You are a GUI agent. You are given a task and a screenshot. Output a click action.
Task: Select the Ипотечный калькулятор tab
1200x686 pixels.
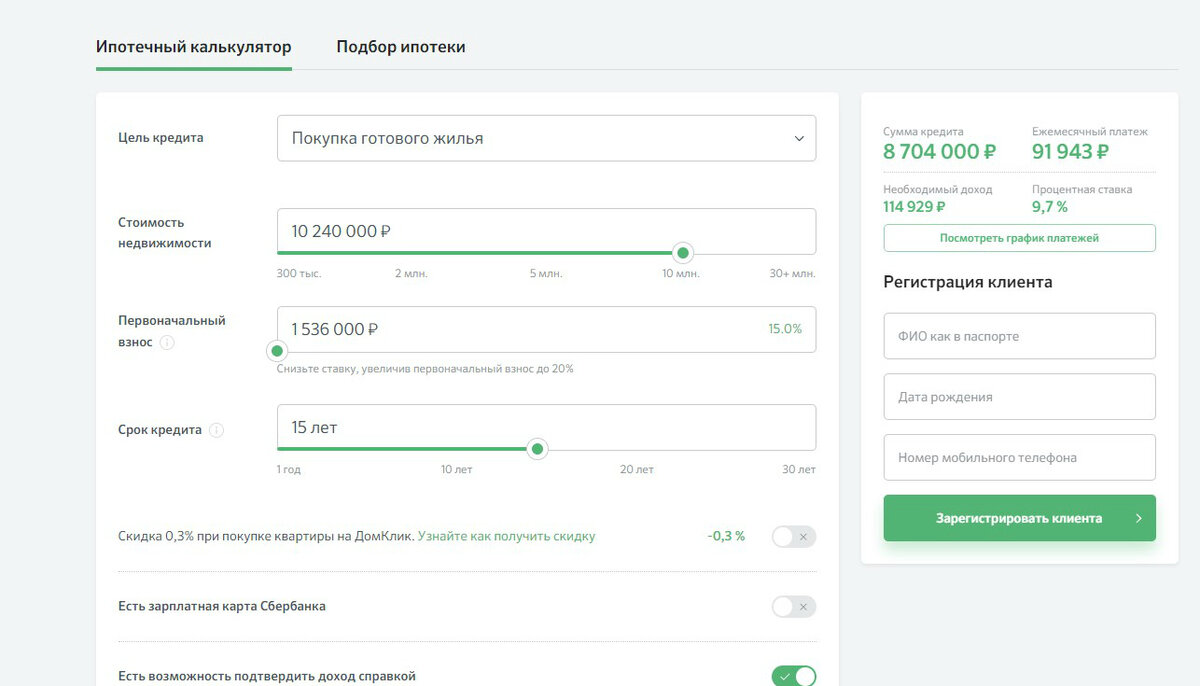194,47
